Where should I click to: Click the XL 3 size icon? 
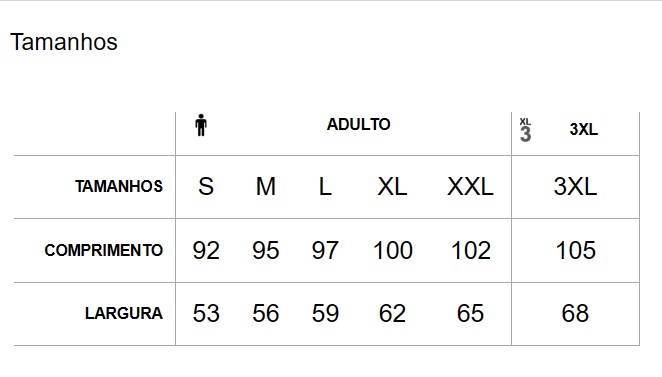point(525,130)
